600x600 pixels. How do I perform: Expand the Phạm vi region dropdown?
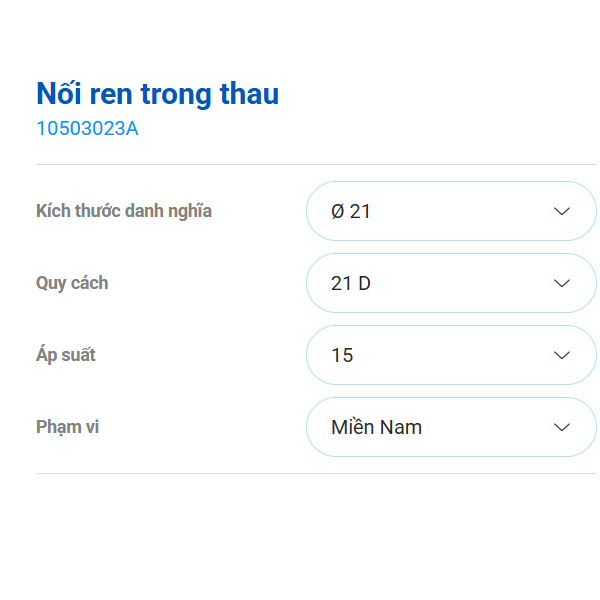[x=450, y=427]
